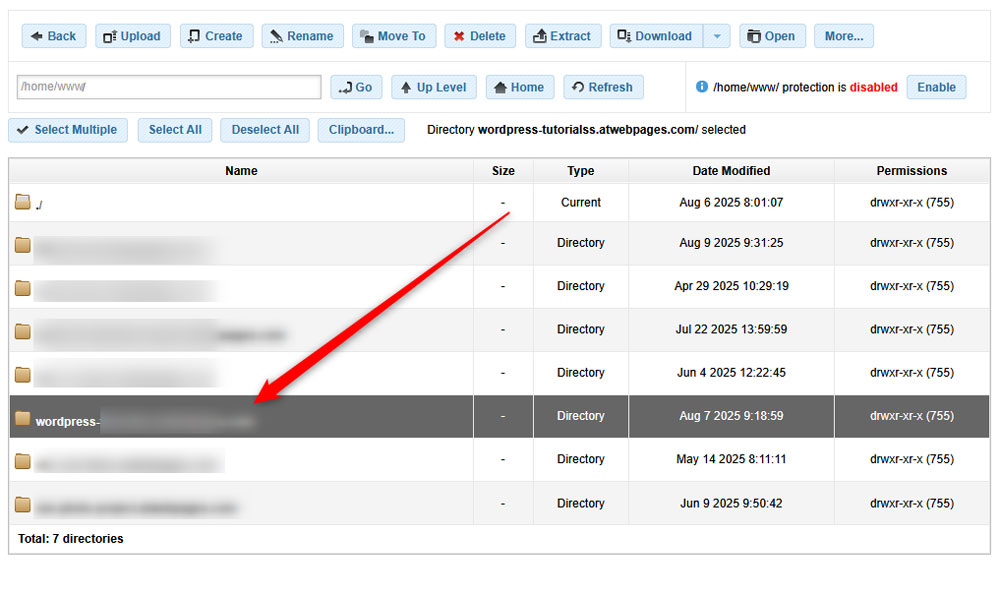Refresh the directory listing
Viewport: 1000px width, 595px height.
coord(603,86)
